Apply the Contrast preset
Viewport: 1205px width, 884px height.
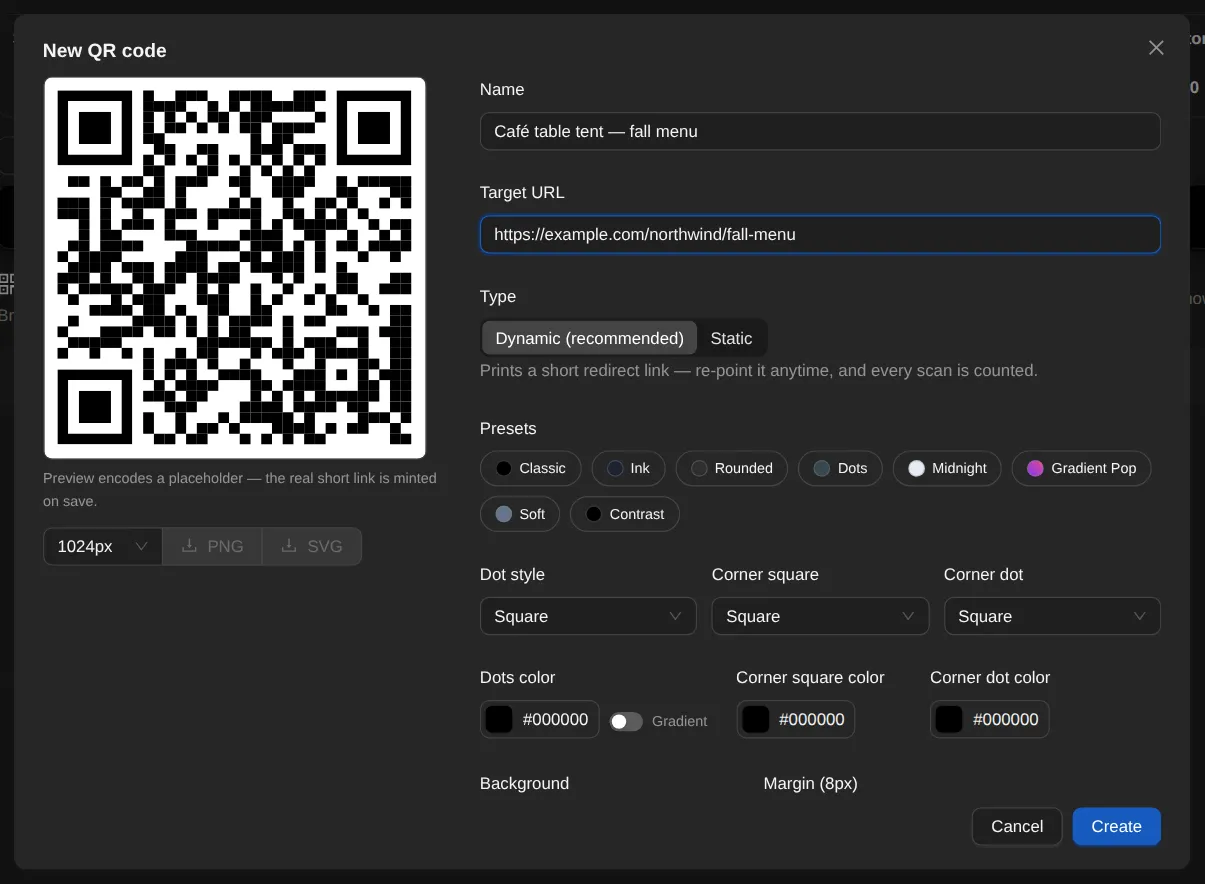click(625, 514)
